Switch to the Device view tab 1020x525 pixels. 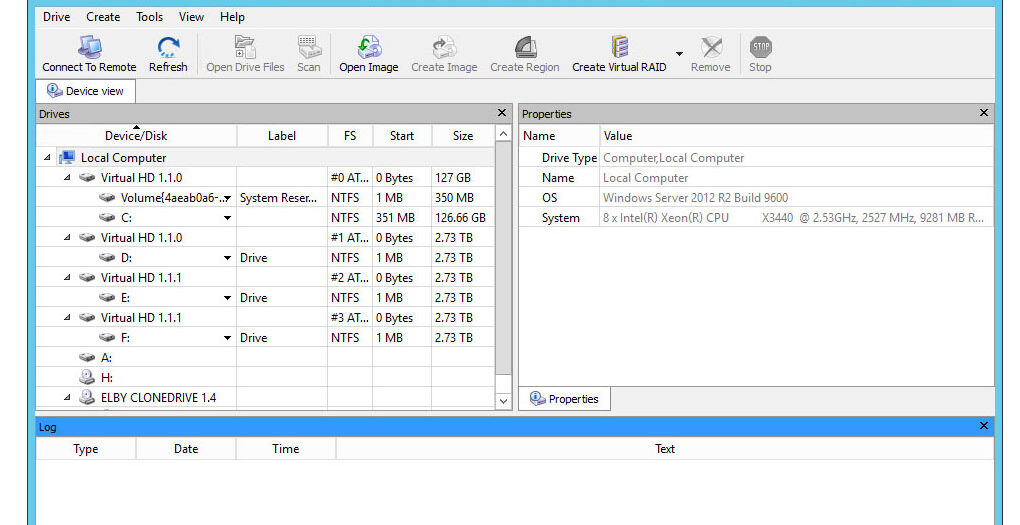coord(86,91)
